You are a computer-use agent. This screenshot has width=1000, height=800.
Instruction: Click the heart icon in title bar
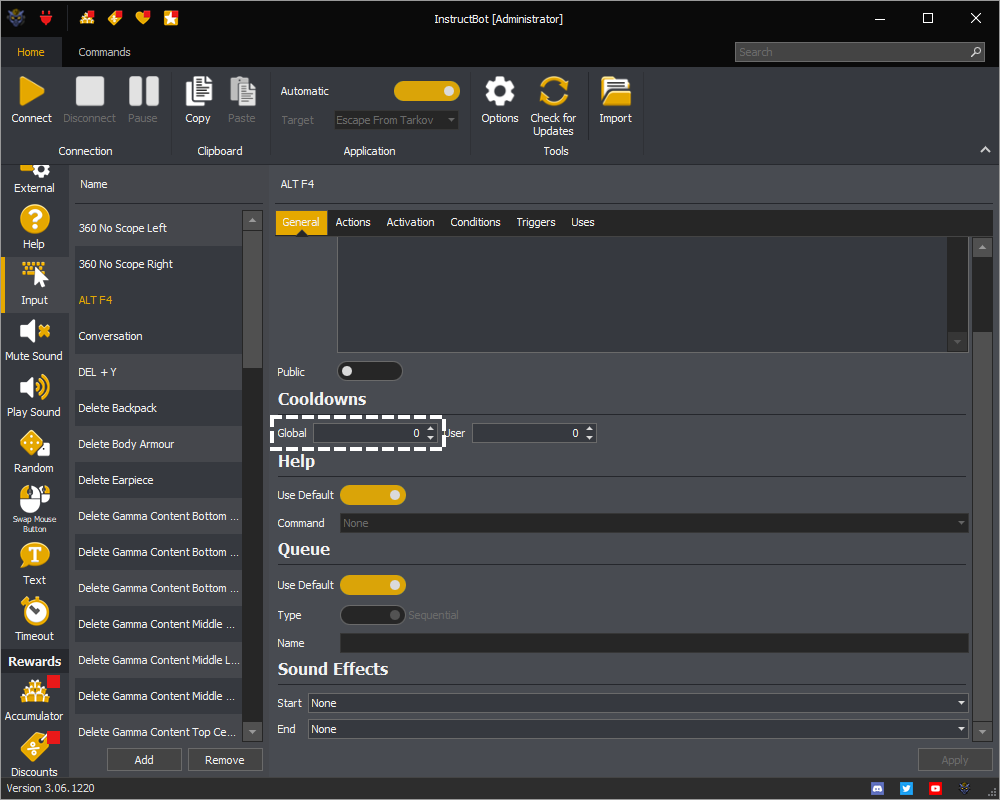(143, 18)
